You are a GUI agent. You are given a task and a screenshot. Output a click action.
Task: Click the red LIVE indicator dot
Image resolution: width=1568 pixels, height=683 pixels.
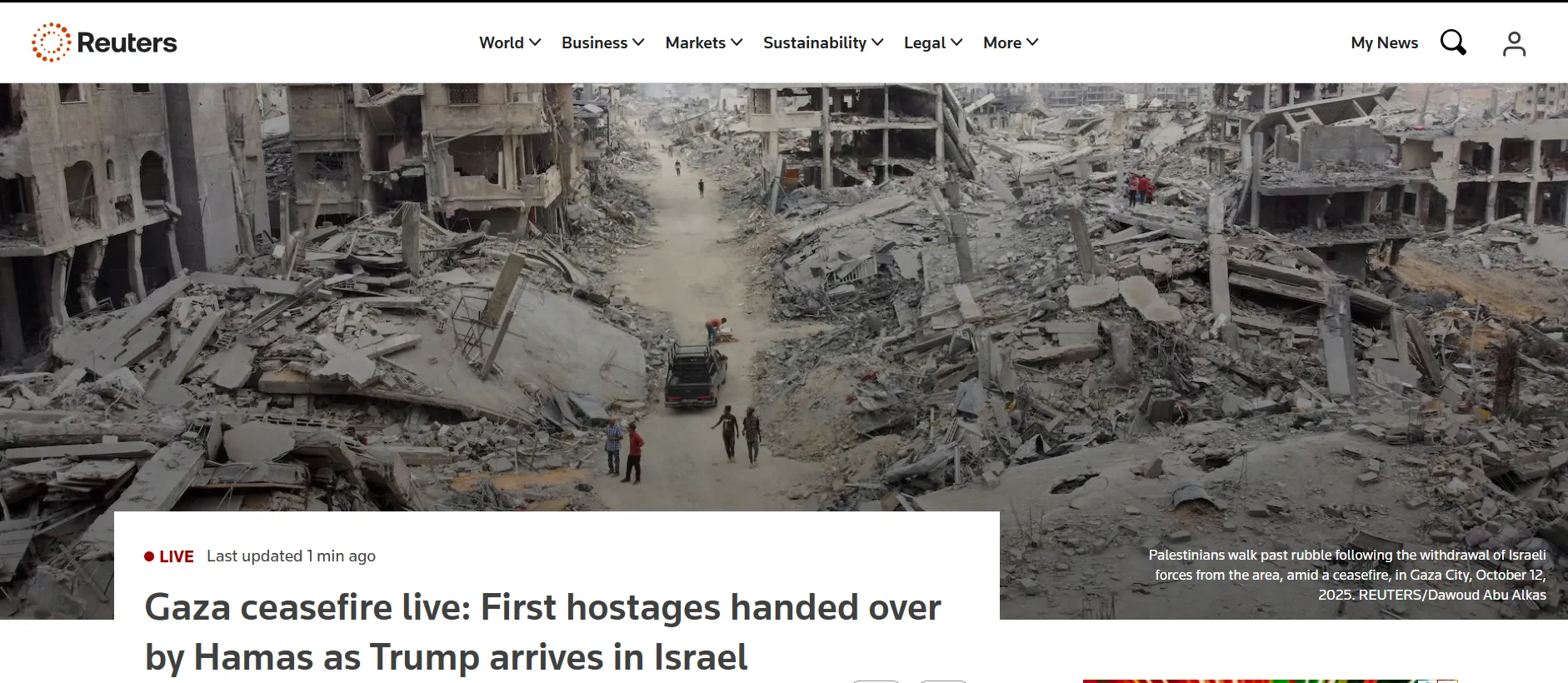click(149, 556)
